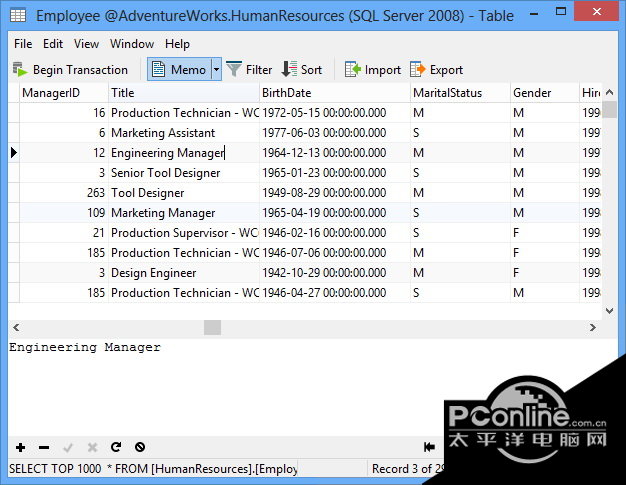Screen dimensions: 626x485
Task: Click the table icon in title bar
Action: click(18, 16)
